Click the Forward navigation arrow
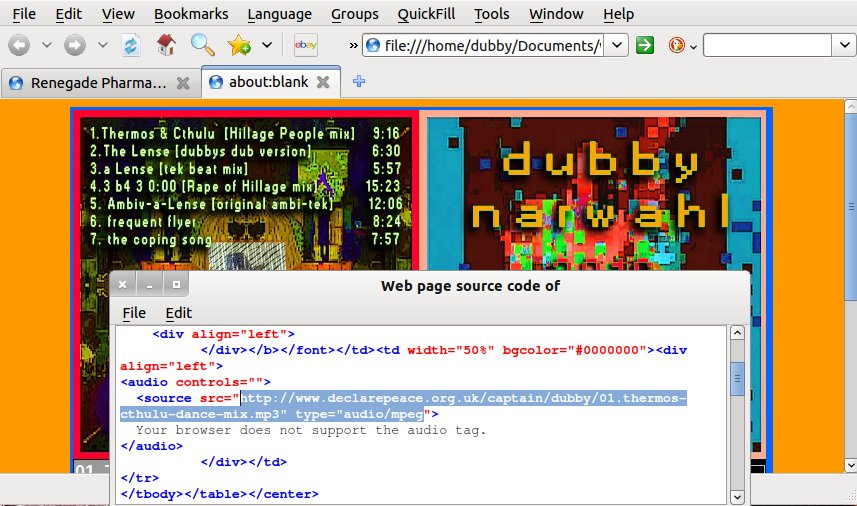Image resolution: width=857 pixels, height=506 pixels. (x=75, y=46)
